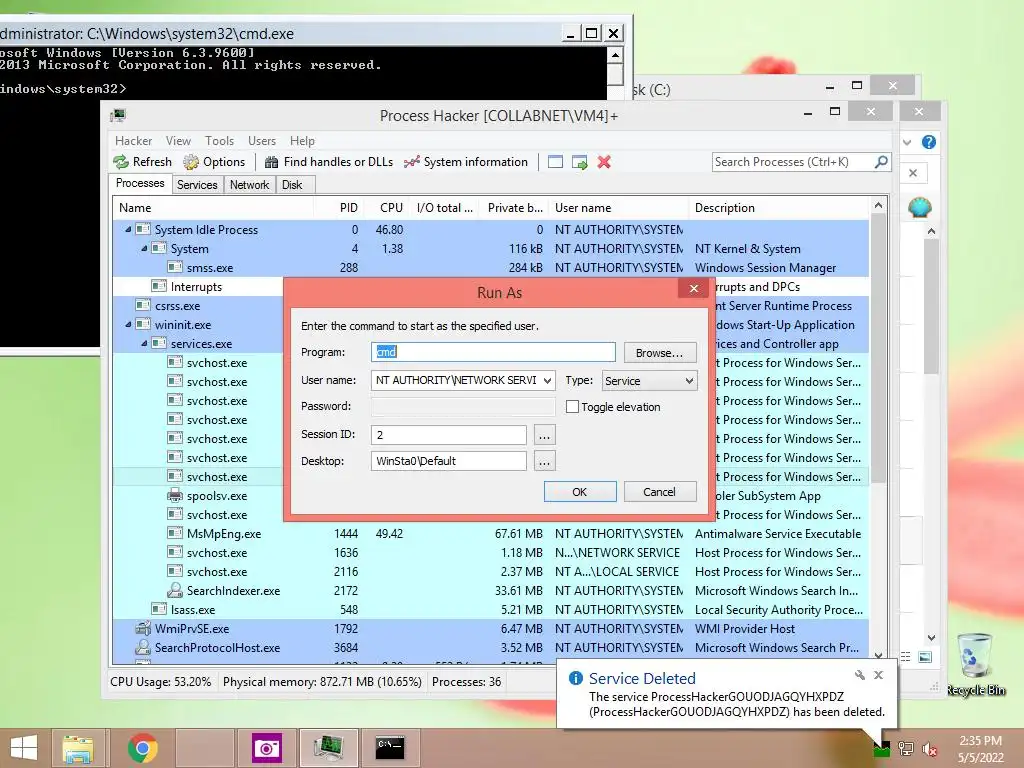Click the find window toolbar icon
The height and width of the screenshot is (768, 1024).
[555, 162]
